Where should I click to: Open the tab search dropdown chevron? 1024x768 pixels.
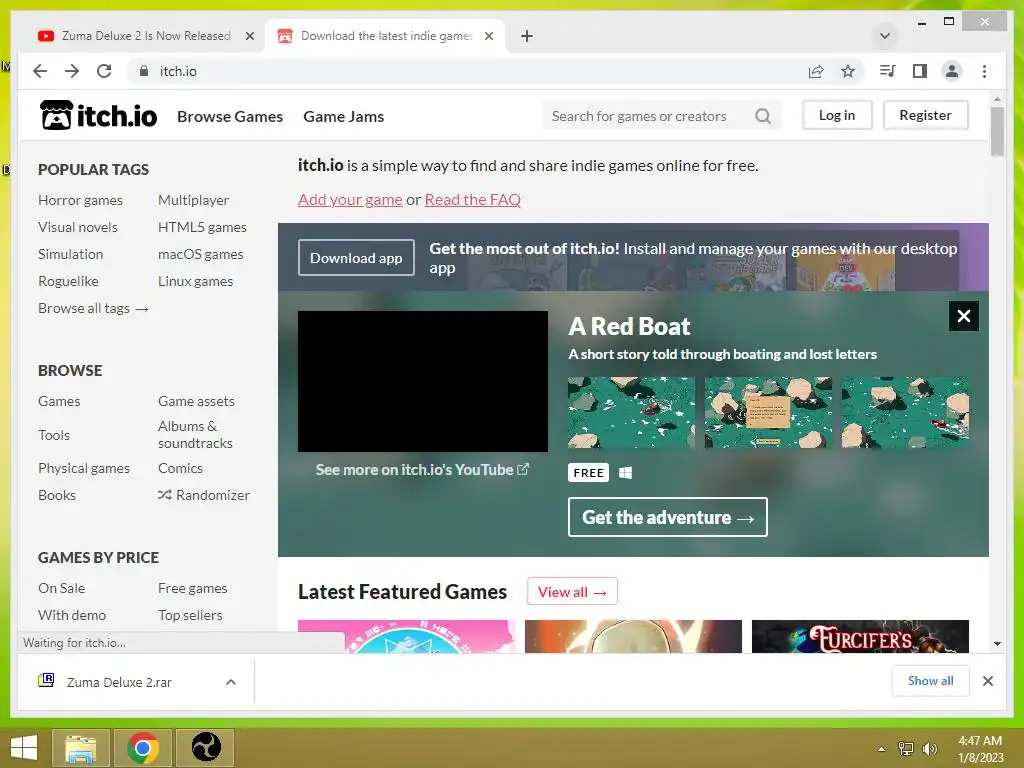(x=885, y=36)
